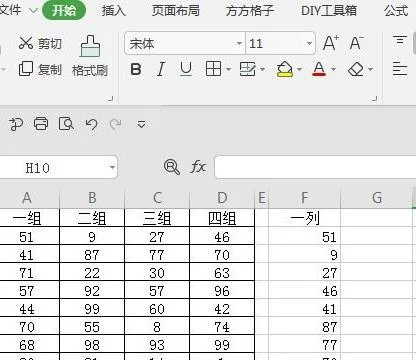Image resolution: width=416 pixels, height=360 pixels.
Task: Toggle underline formatting
Action: click(x=186, y=69)
